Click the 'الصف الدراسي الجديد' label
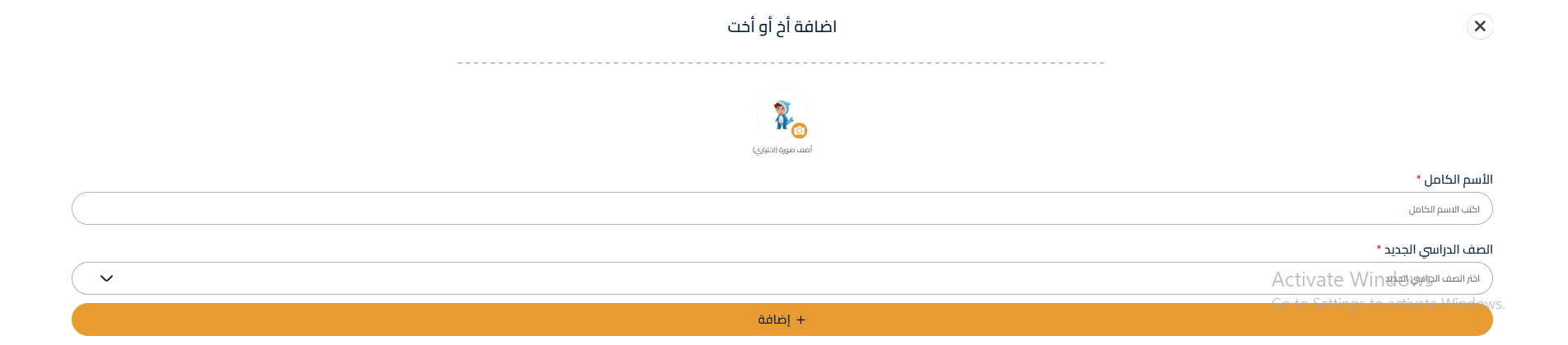The height and width of the screenshot is (345, 1568). coord(1438,249)
